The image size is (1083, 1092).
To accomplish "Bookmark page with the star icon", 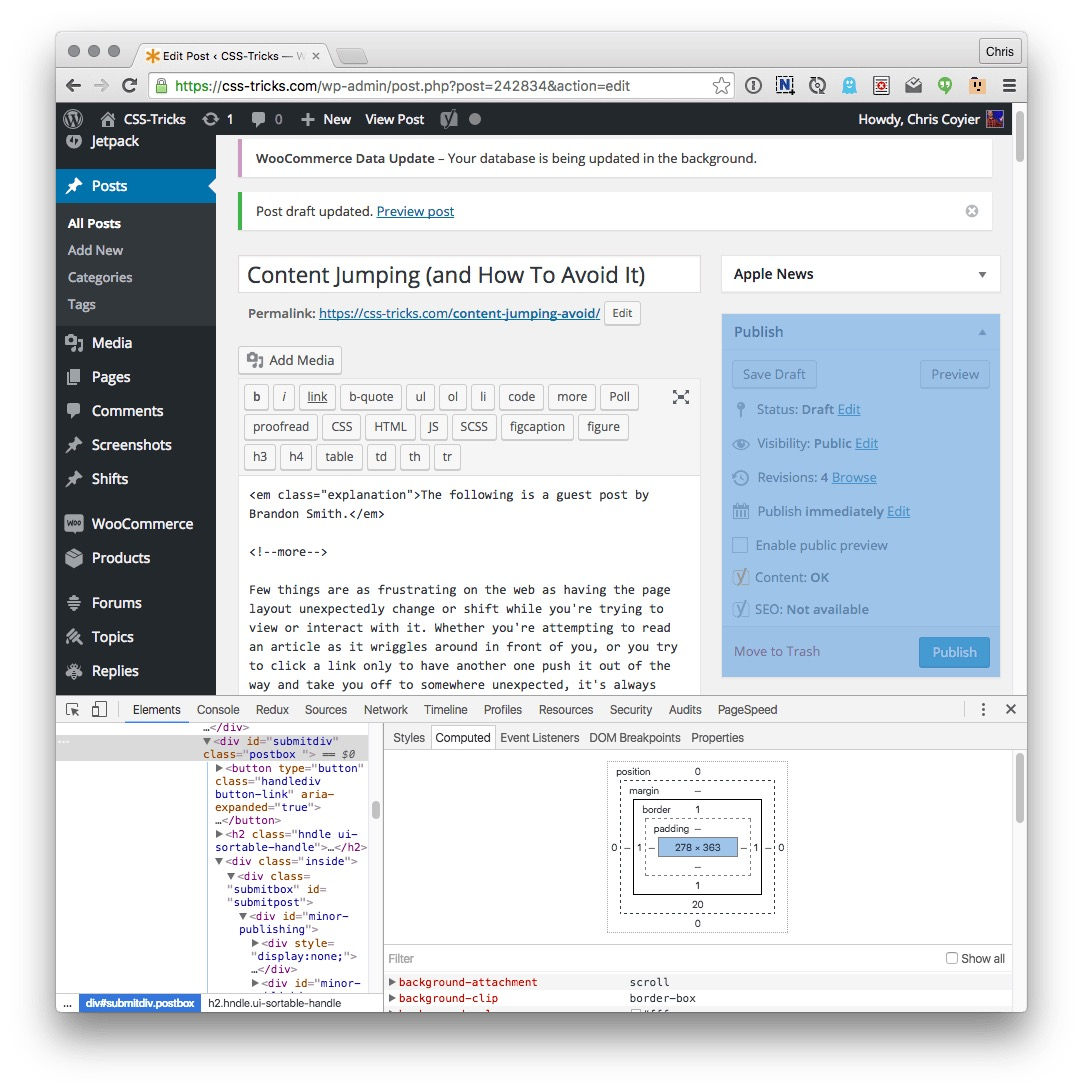I will coord(722,86).
